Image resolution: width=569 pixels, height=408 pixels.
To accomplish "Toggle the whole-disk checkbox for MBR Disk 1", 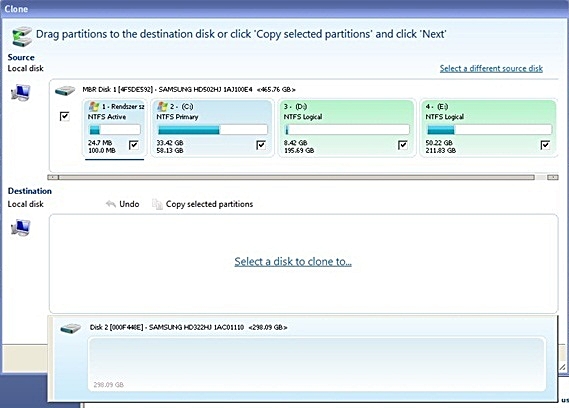I will [x=65, y=116].
